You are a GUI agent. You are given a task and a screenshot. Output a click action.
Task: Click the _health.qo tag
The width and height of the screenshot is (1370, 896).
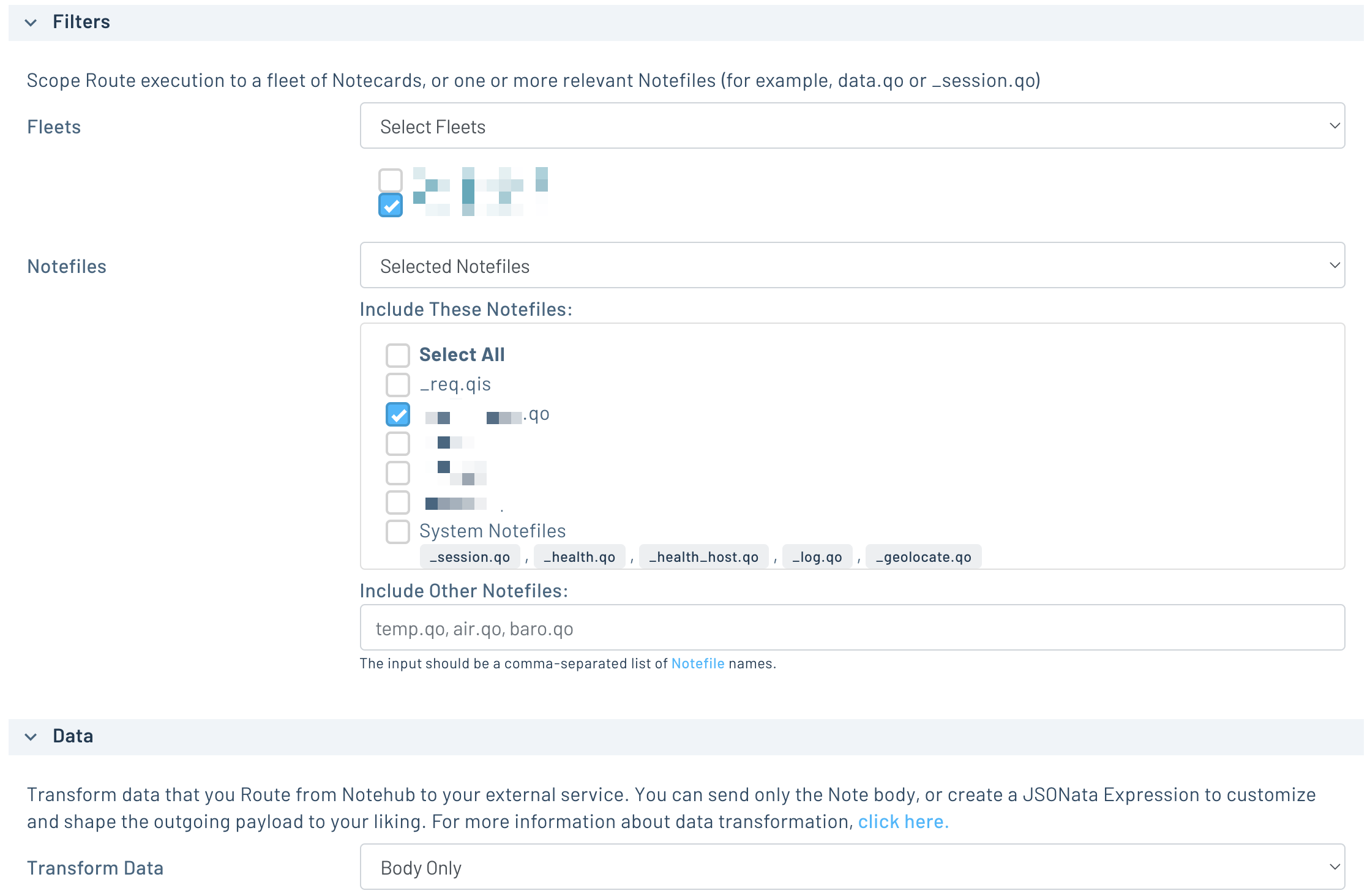click(x=579, y=557)
